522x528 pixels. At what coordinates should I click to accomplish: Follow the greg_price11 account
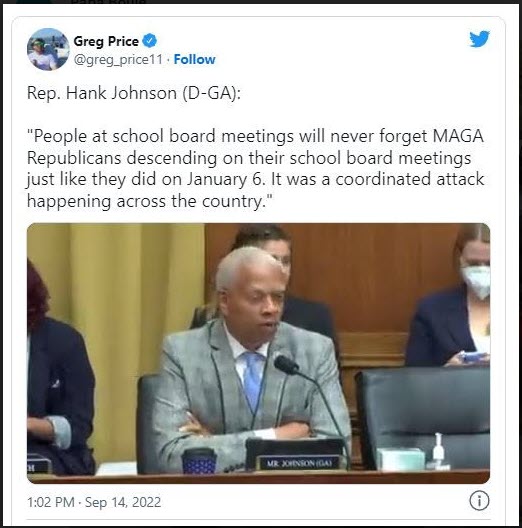click(x=194, y=59)
